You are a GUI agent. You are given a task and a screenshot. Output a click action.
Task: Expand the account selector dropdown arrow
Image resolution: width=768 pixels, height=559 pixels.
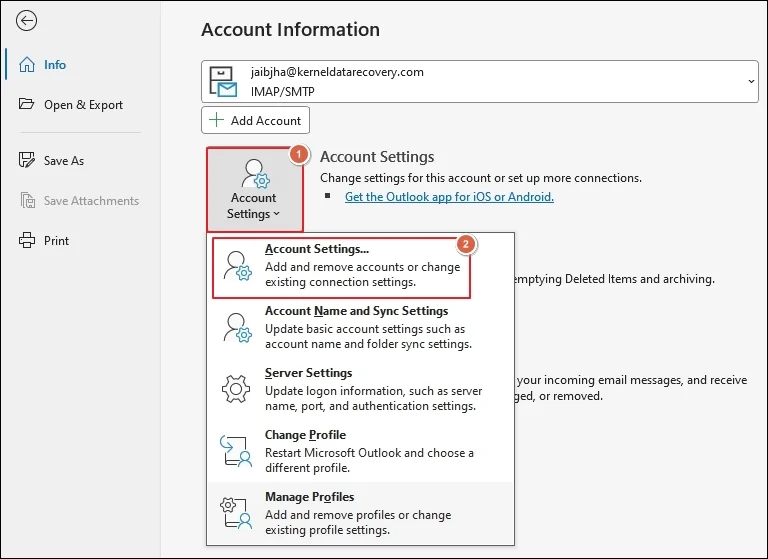pos(751,81)
